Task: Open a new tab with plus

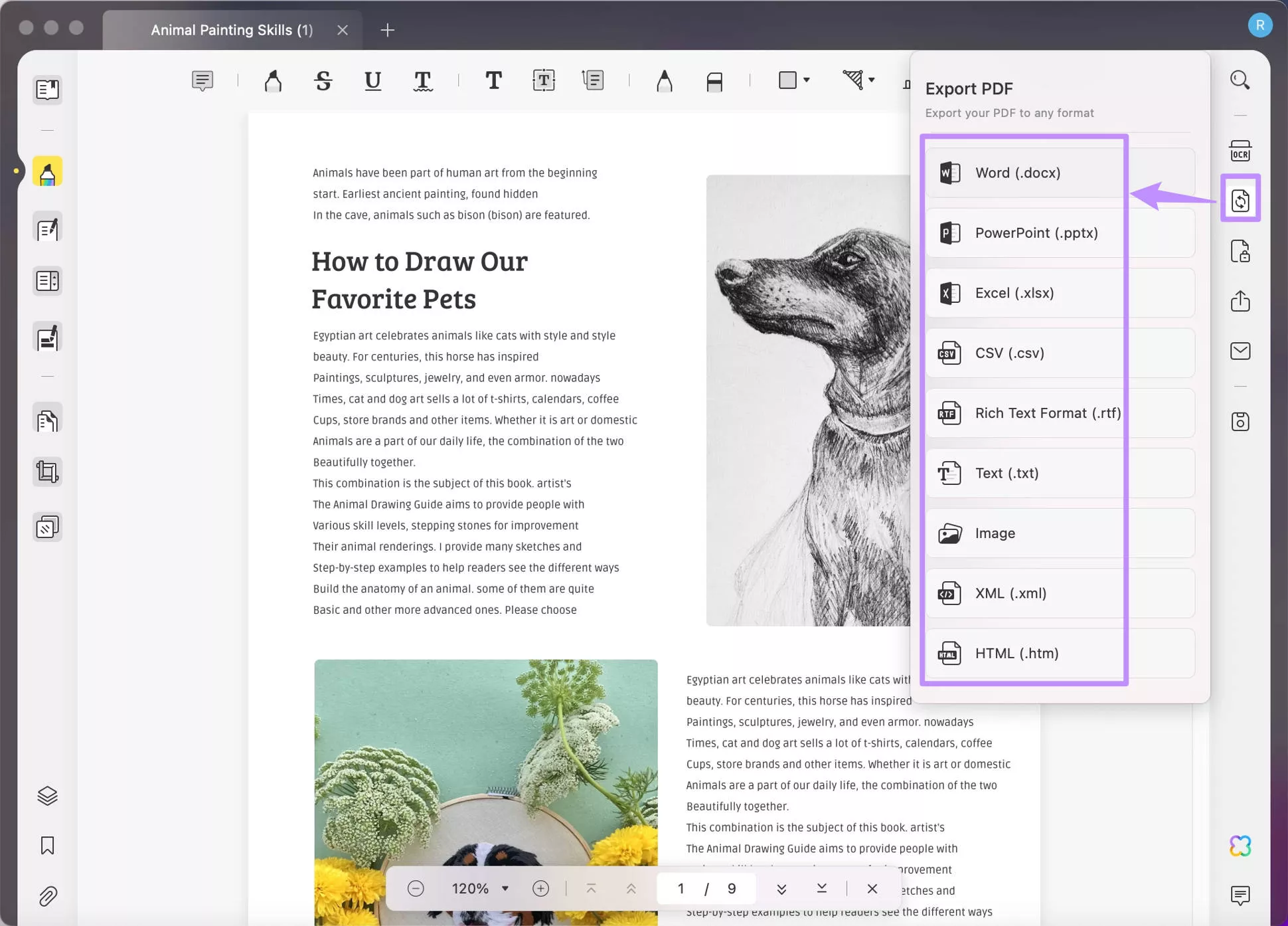Action: [x=388, y=30]
